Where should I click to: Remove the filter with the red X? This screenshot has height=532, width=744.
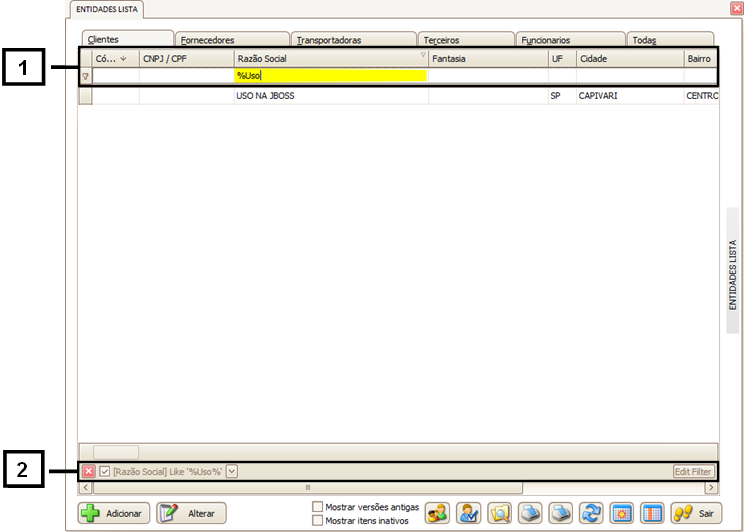(88, 471)
